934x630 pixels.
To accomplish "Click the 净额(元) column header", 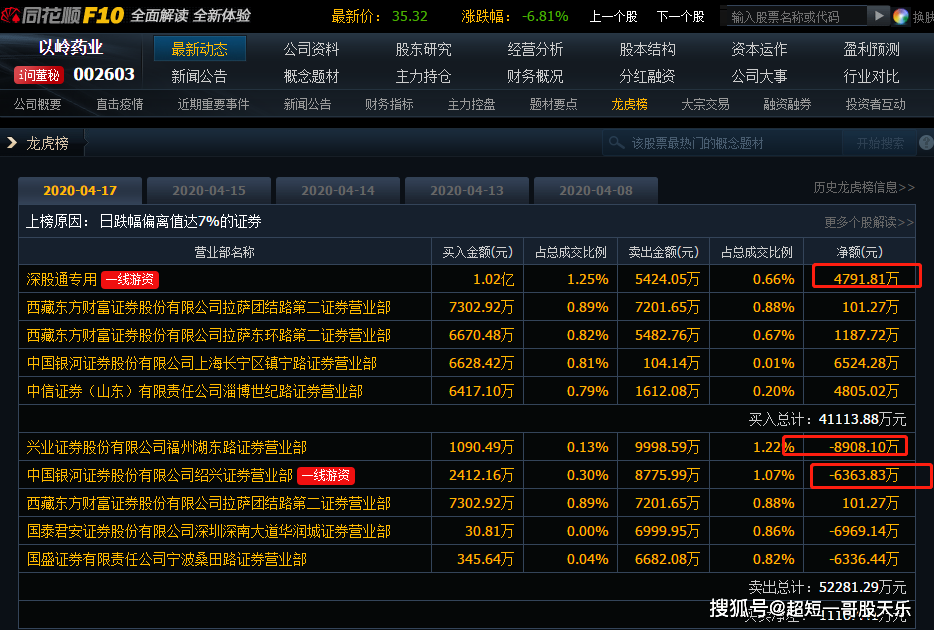I will pos(860,252).
